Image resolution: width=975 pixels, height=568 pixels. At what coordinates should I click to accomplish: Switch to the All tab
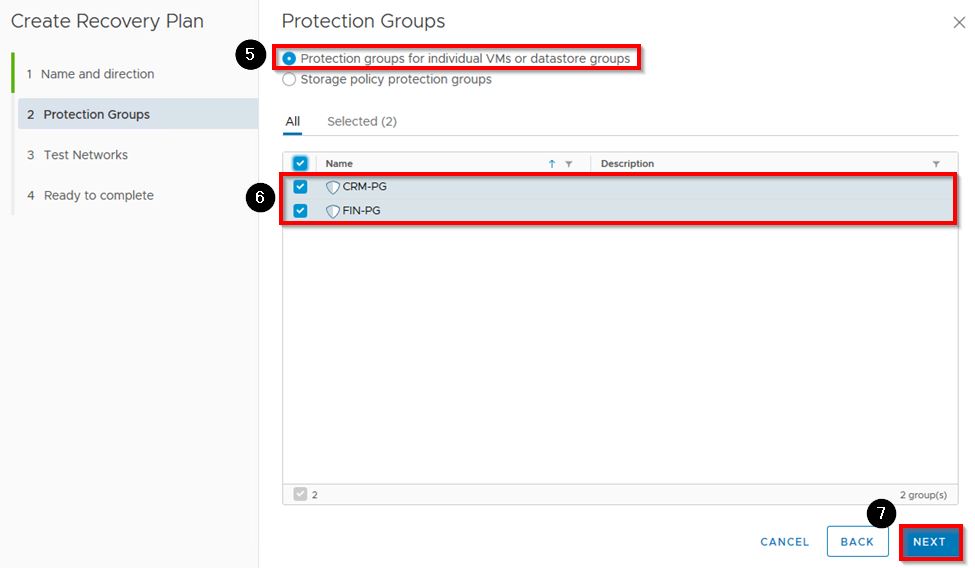pyautogui.click(x=292, y=122)
